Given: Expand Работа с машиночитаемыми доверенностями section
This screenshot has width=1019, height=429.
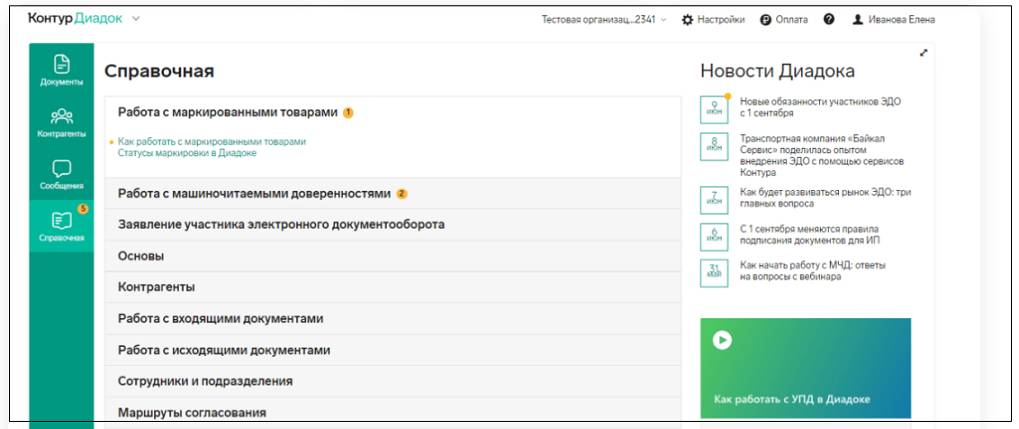Looking at the screenshot, I should pos(393,194).
